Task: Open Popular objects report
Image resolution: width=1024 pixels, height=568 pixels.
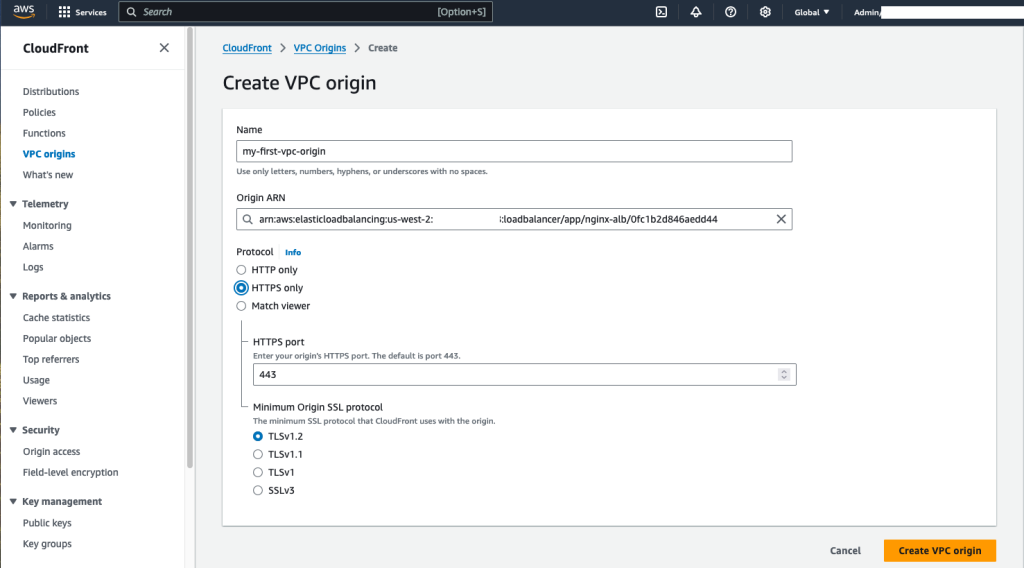Action: coord(57,338)
